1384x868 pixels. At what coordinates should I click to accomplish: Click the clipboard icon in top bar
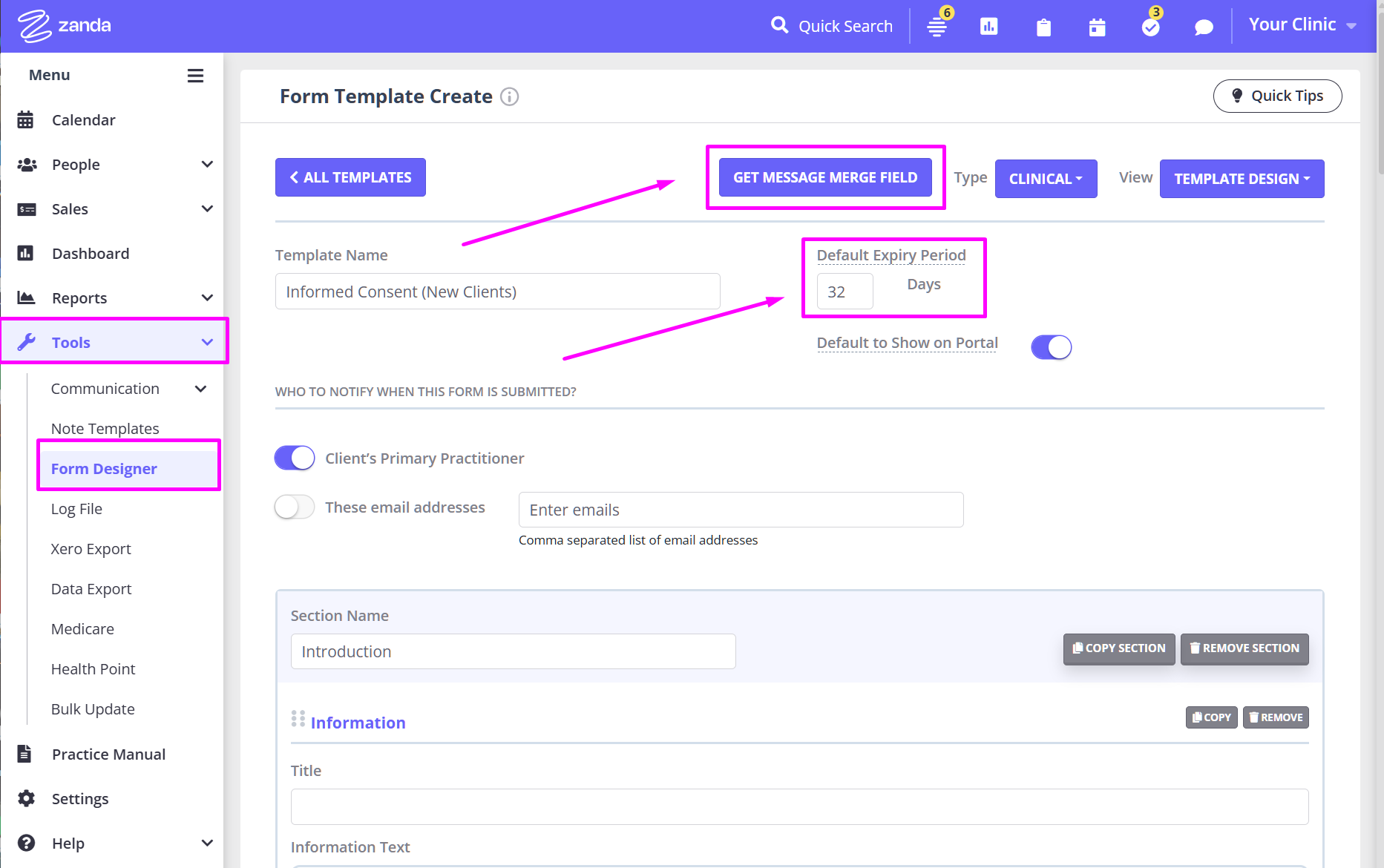(1043, 27)
